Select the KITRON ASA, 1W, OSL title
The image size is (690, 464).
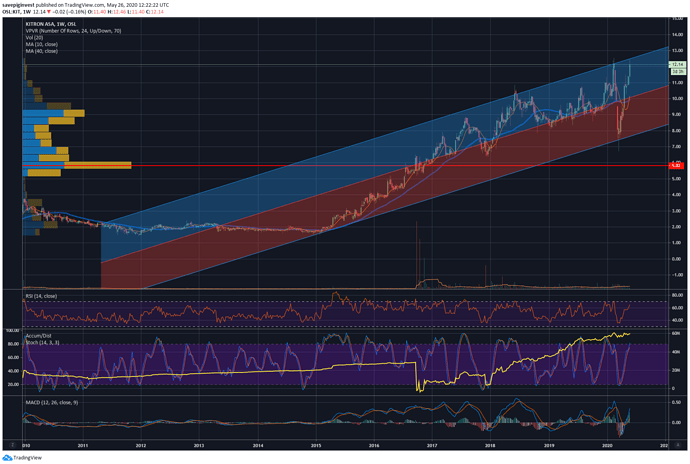[51, 24]
